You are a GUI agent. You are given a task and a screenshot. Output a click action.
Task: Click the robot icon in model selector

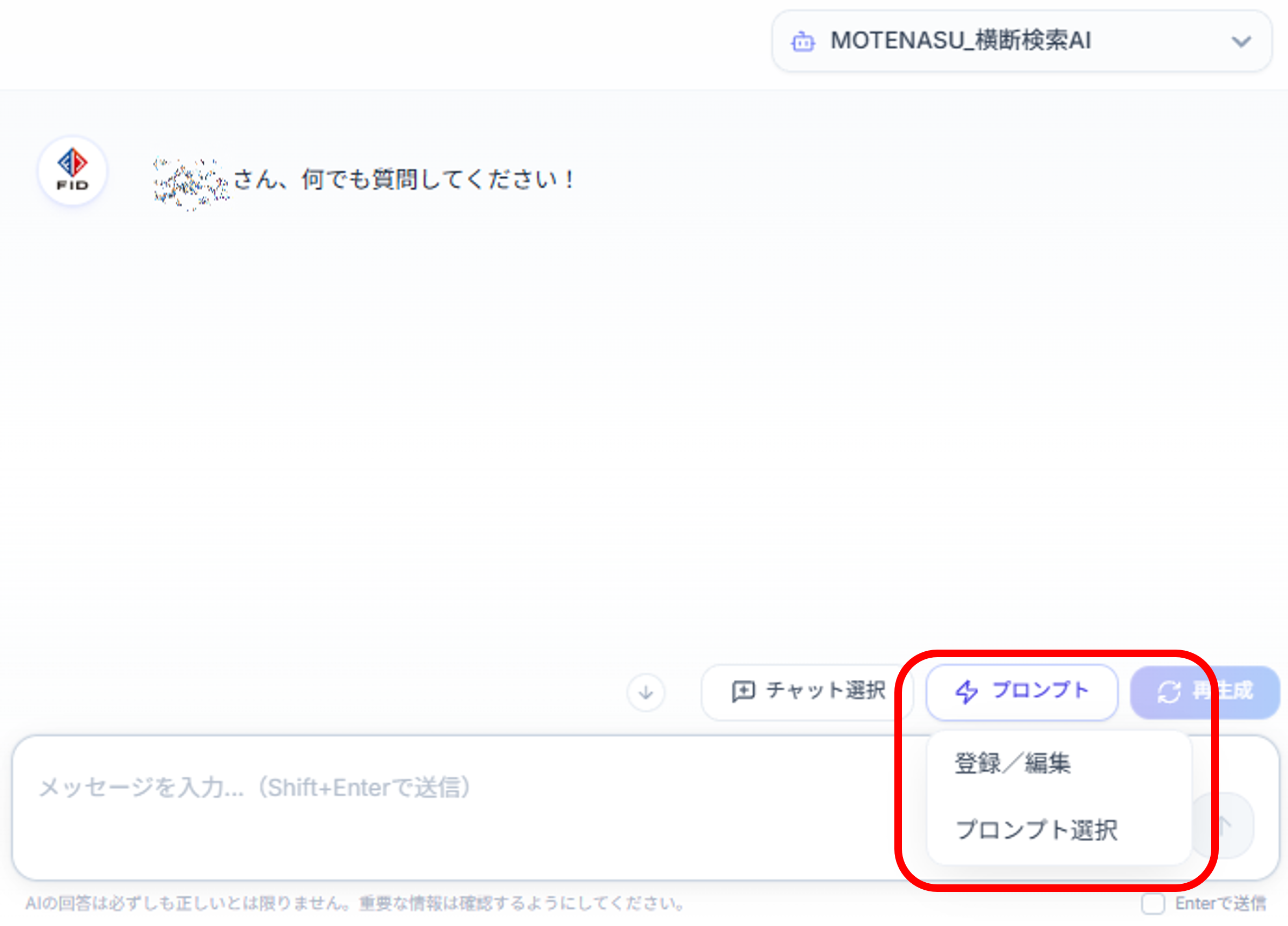802,42
